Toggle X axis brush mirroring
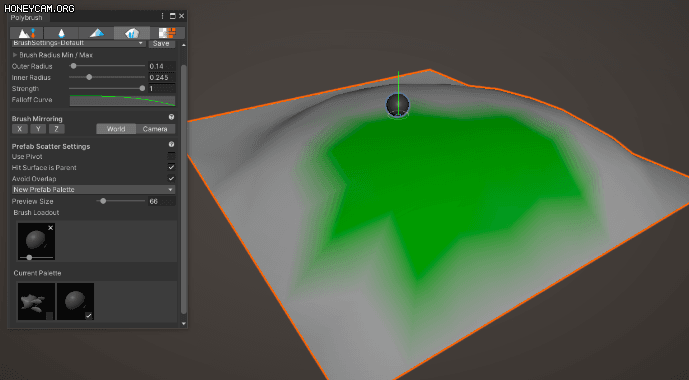The height and width of the screenshot is (380, 689). coord(19,129)
